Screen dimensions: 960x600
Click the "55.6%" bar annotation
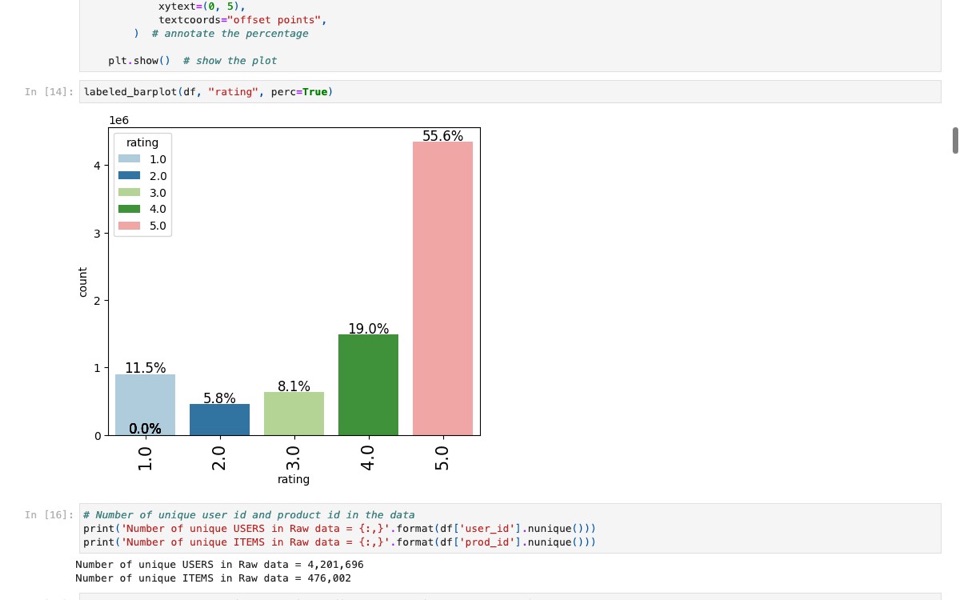(443, 136)
